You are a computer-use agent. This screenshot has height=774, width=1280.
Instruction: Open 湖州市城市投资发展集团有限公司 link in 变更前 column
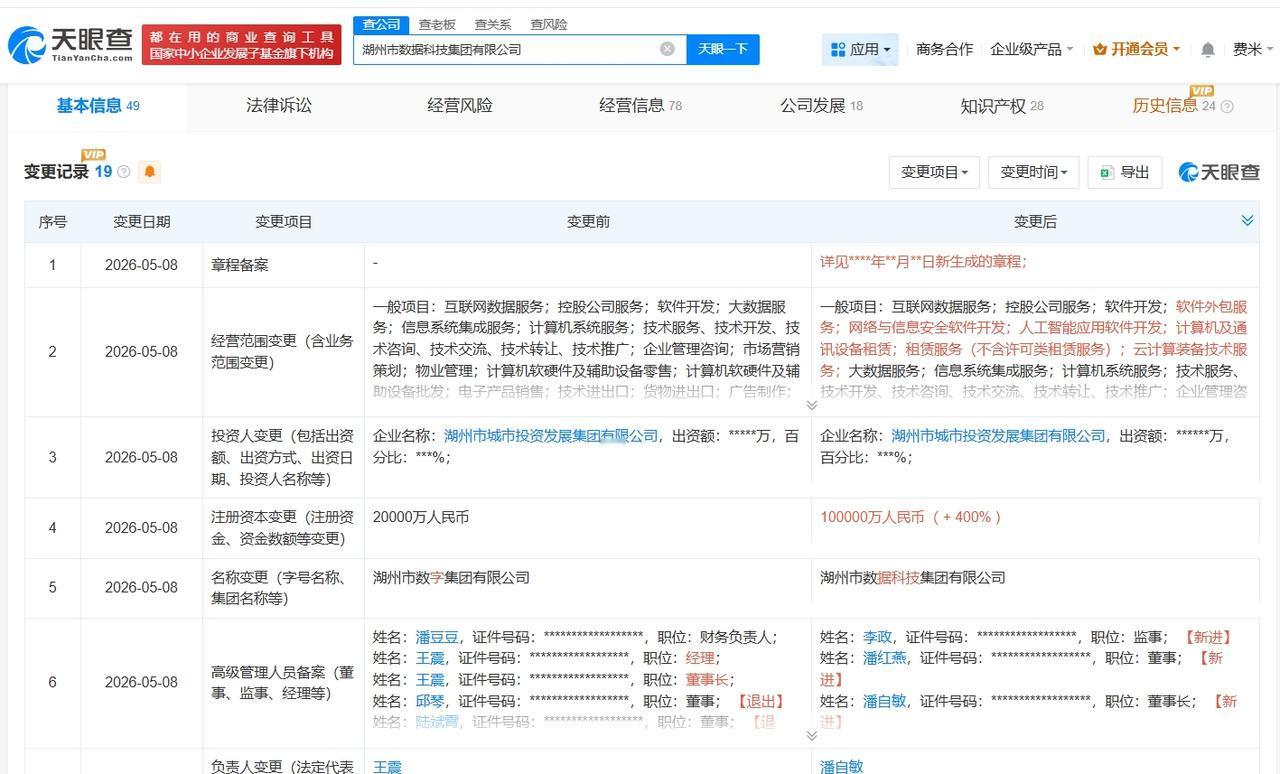point(551,436)
